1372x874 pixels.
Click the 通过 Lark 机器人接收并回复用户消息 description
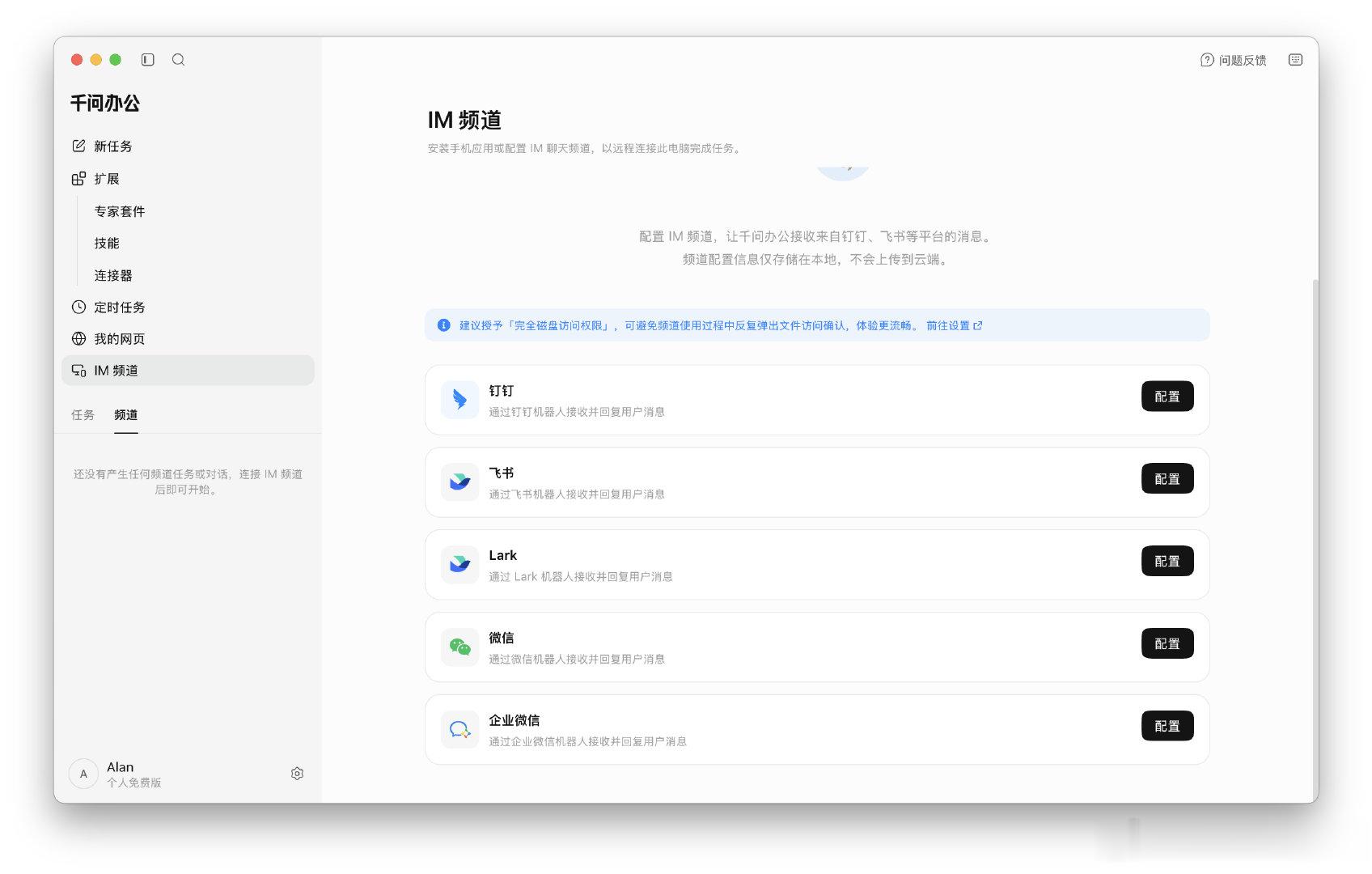coord(581,577)
